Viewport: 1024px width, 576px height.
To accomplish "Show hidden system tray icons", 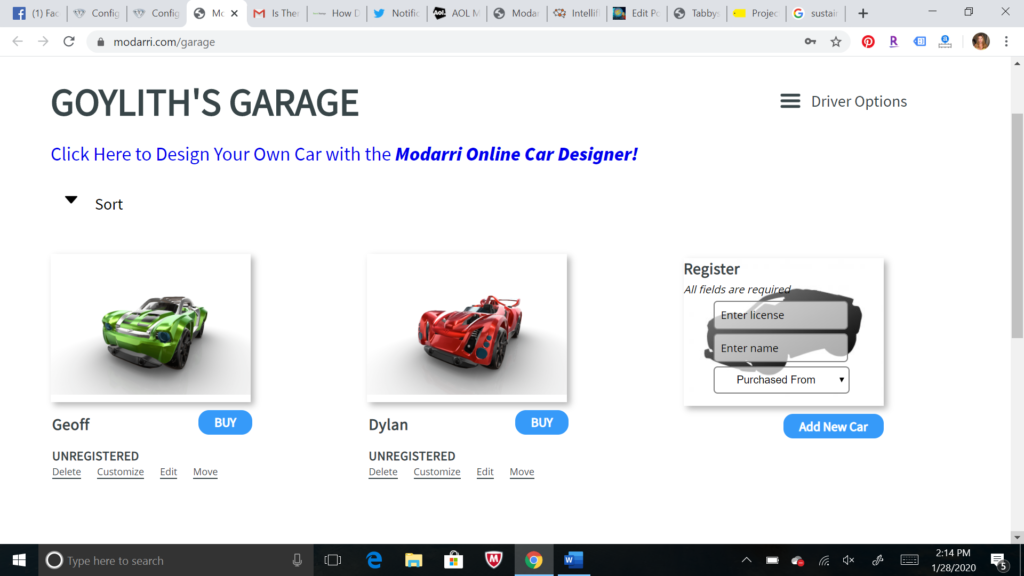I will pos(746,560).
